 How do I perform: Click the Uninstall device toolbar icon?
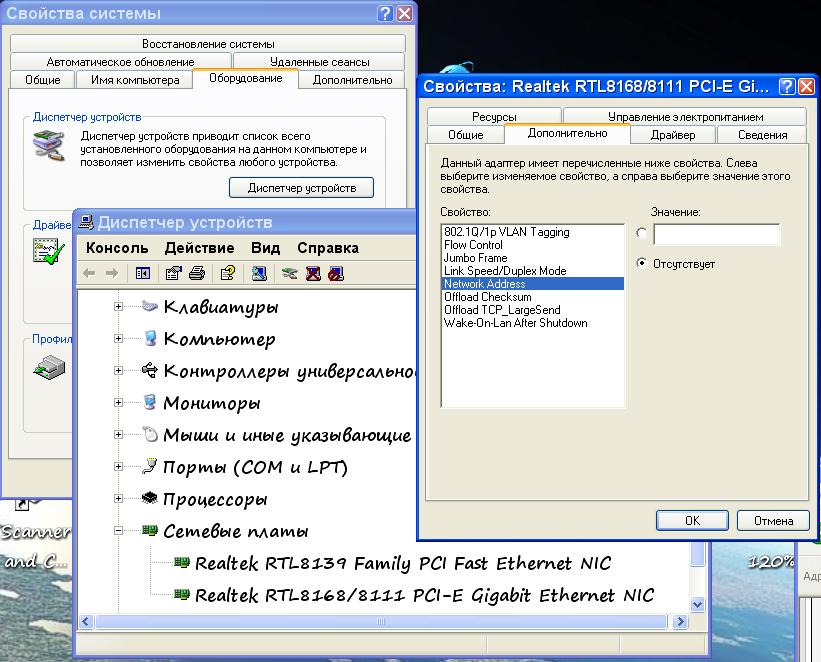tap(313, 273)
